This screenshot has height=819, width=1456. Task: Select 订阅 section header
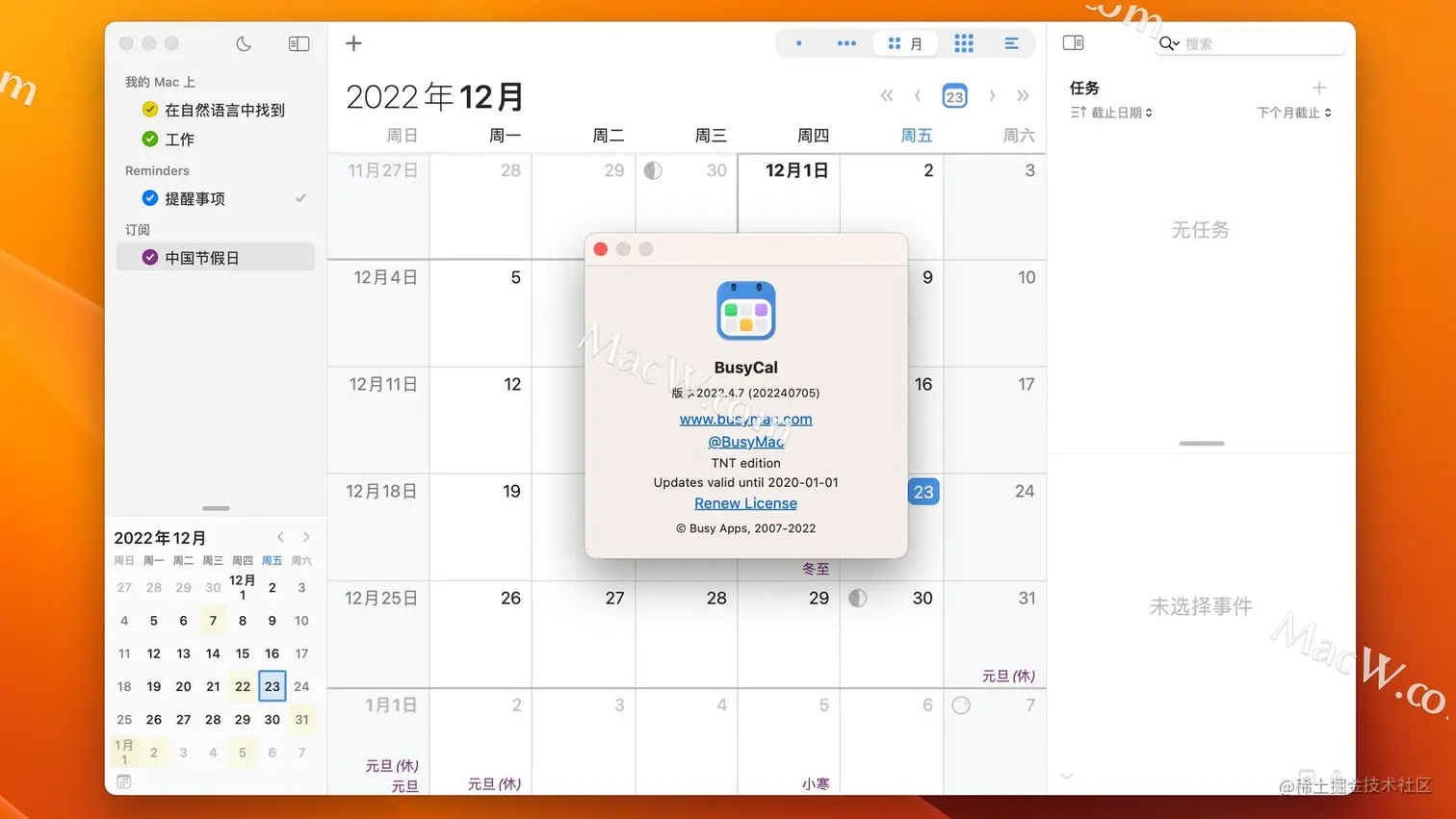point(138,229)
